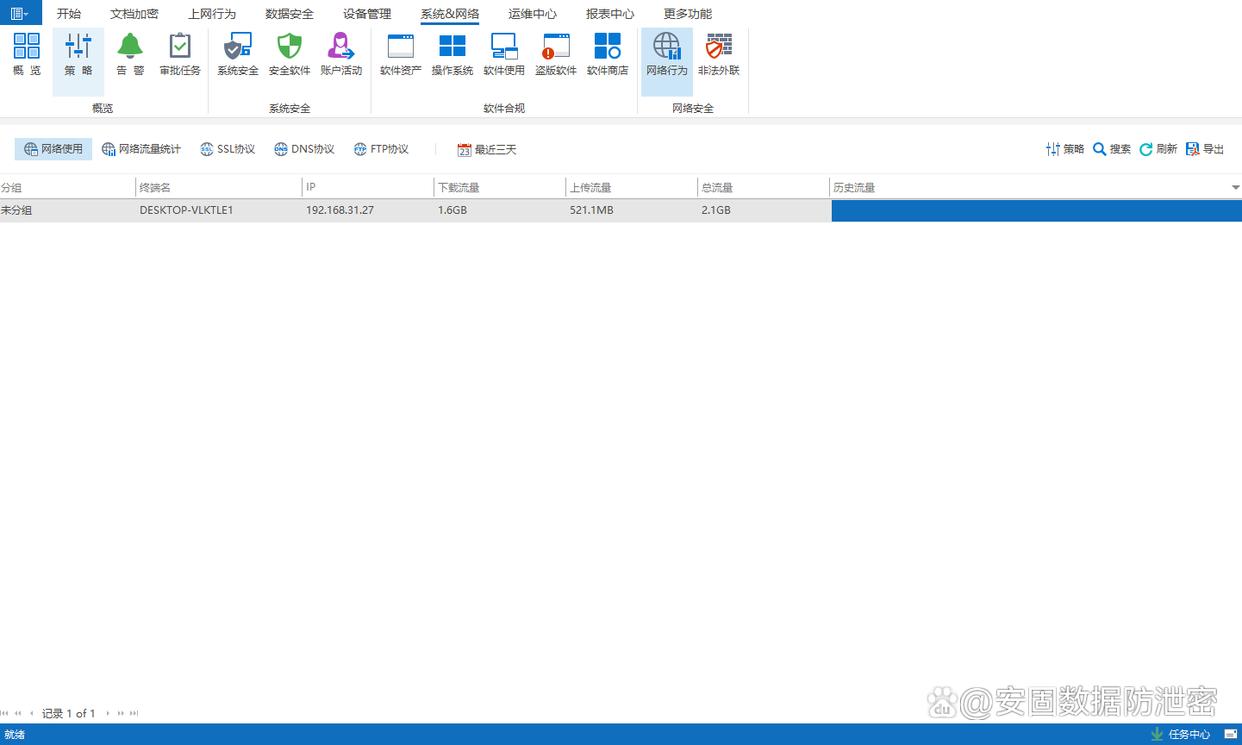
Task: Switch to the 上网行为 ribbon tab
Action: (x=212, y=14)
